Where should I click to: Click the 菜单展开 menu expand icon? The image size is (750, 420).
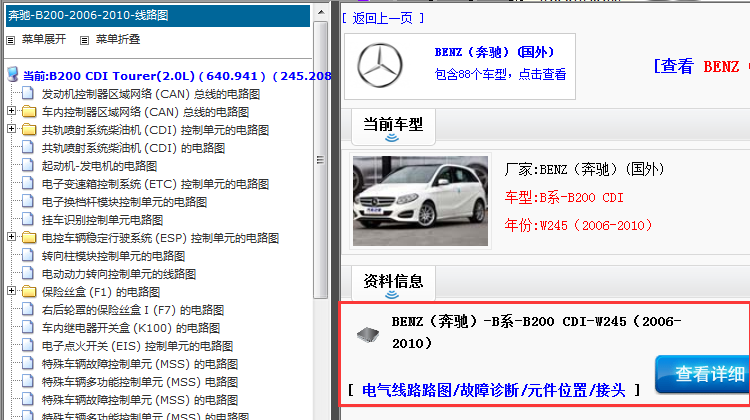[x=11, y=40]
